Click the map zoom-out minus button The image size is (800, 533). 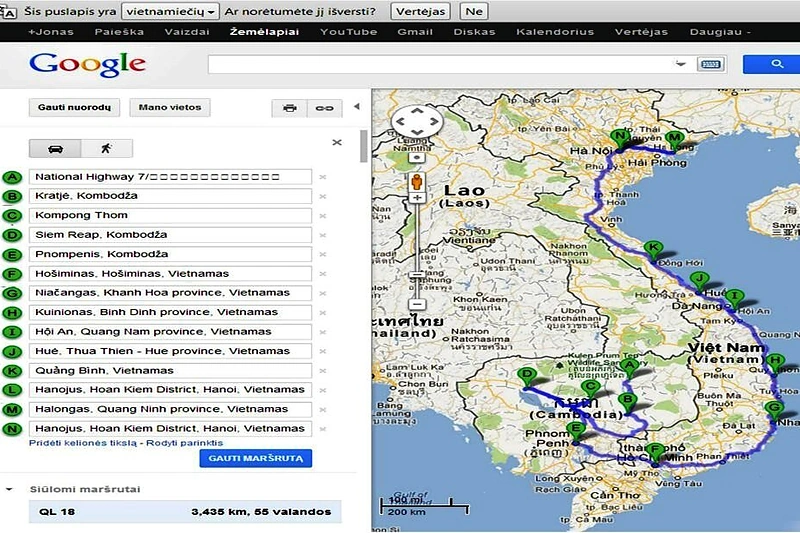(416, 304)
